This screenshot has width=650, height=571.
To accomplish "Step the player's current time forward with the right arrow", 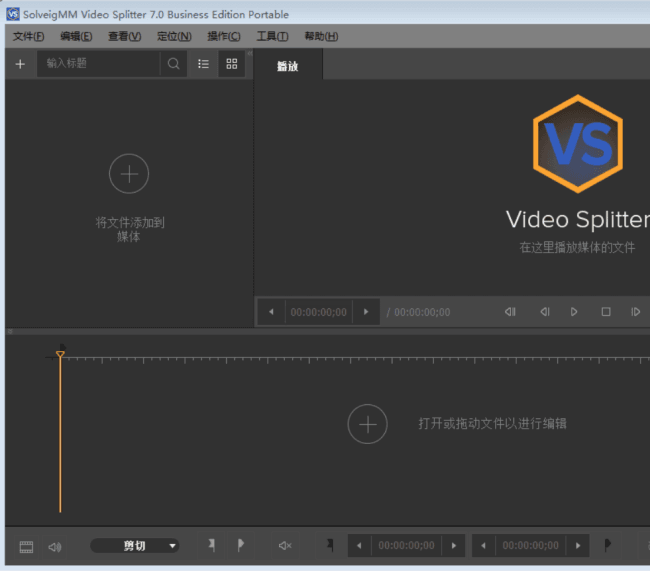I will [x=366, y=312].
